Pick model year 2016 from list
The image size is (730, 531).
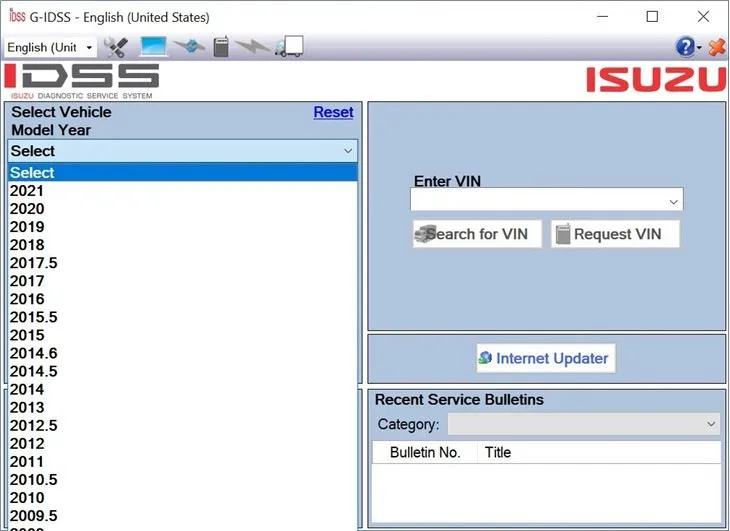click(182, 299)
